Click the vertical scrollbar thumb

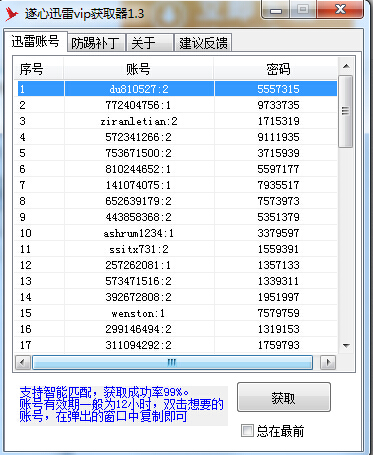click(x=346, y=111)
